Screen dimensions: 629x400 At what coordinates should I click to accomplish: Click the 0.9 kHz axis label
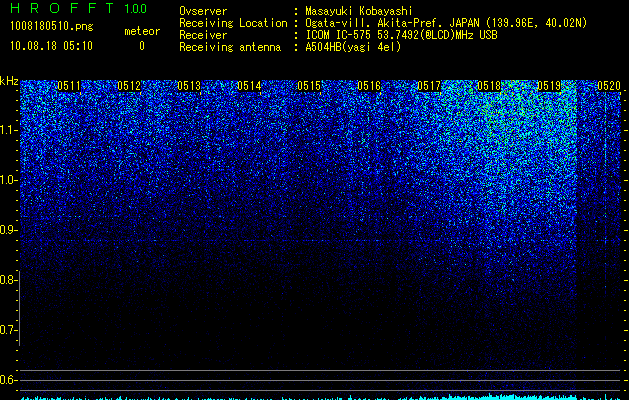[x=8, y=230]
